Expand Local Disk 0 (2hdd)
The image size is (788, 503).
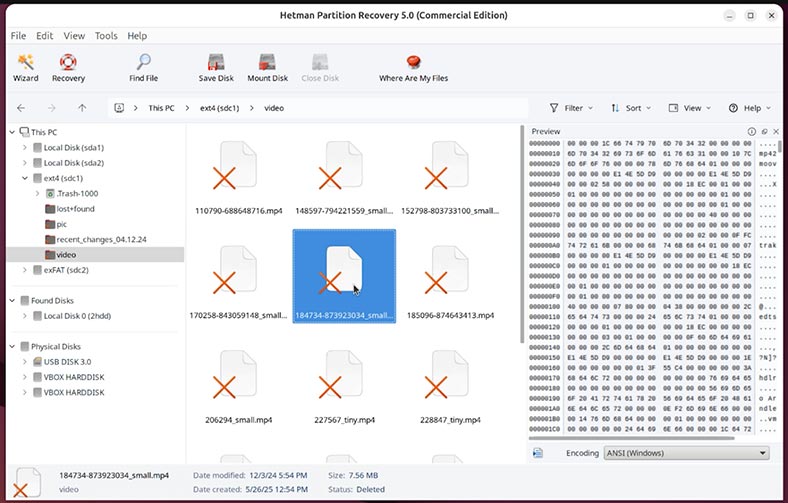click(x=25, y=316)
